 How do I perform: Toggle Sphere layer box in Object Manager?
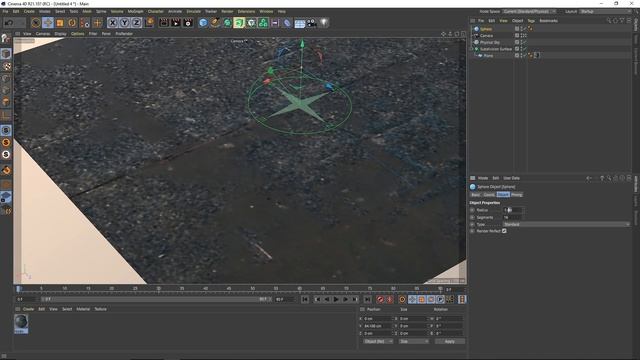coord(517,29)
